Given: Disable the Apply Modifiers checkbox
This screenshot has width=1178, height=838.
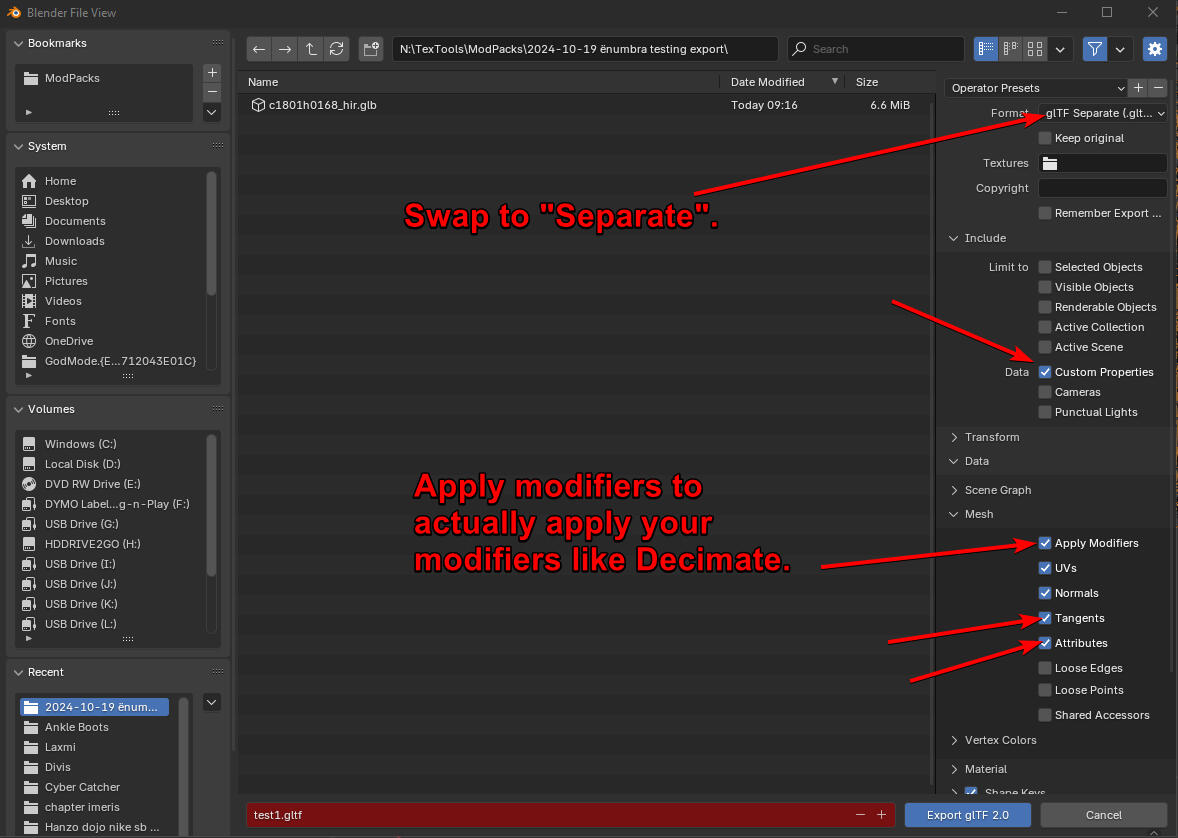Looking at the screenshot, I should coord(1045,543).
